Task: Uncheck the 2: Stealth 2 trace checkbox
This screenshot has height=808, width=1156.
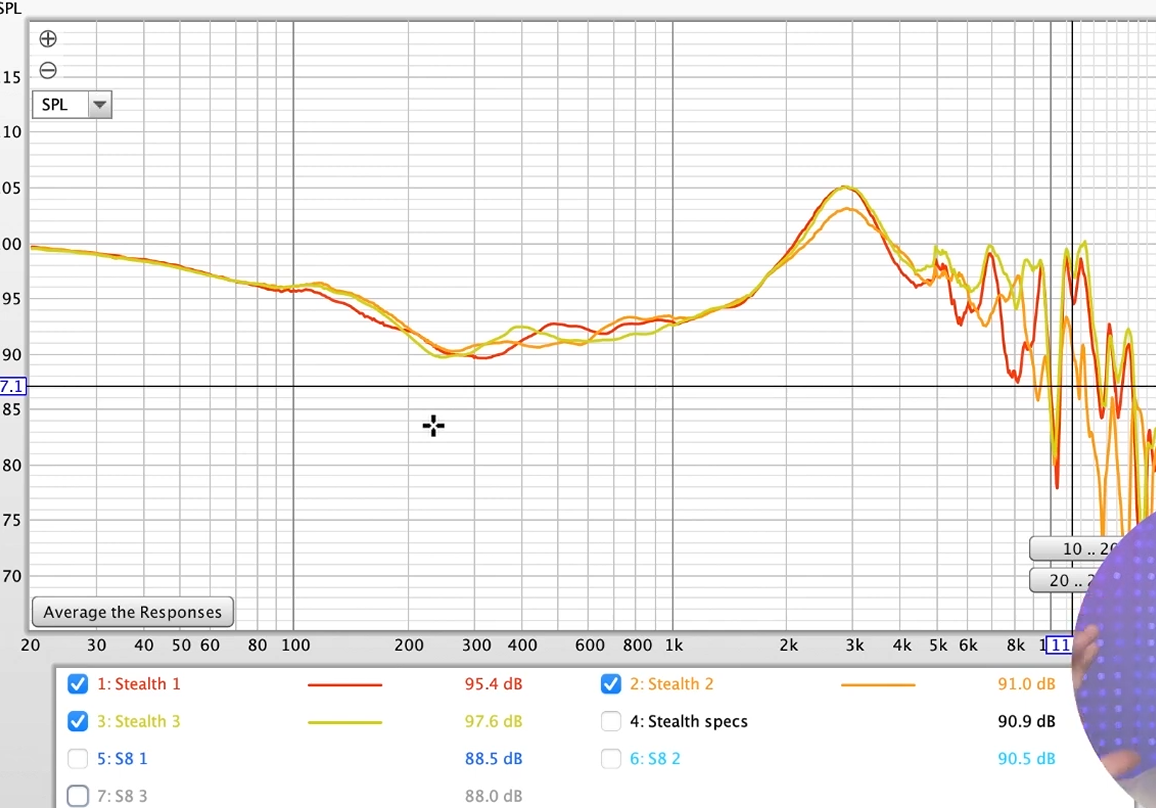Action: coord(610,684)
